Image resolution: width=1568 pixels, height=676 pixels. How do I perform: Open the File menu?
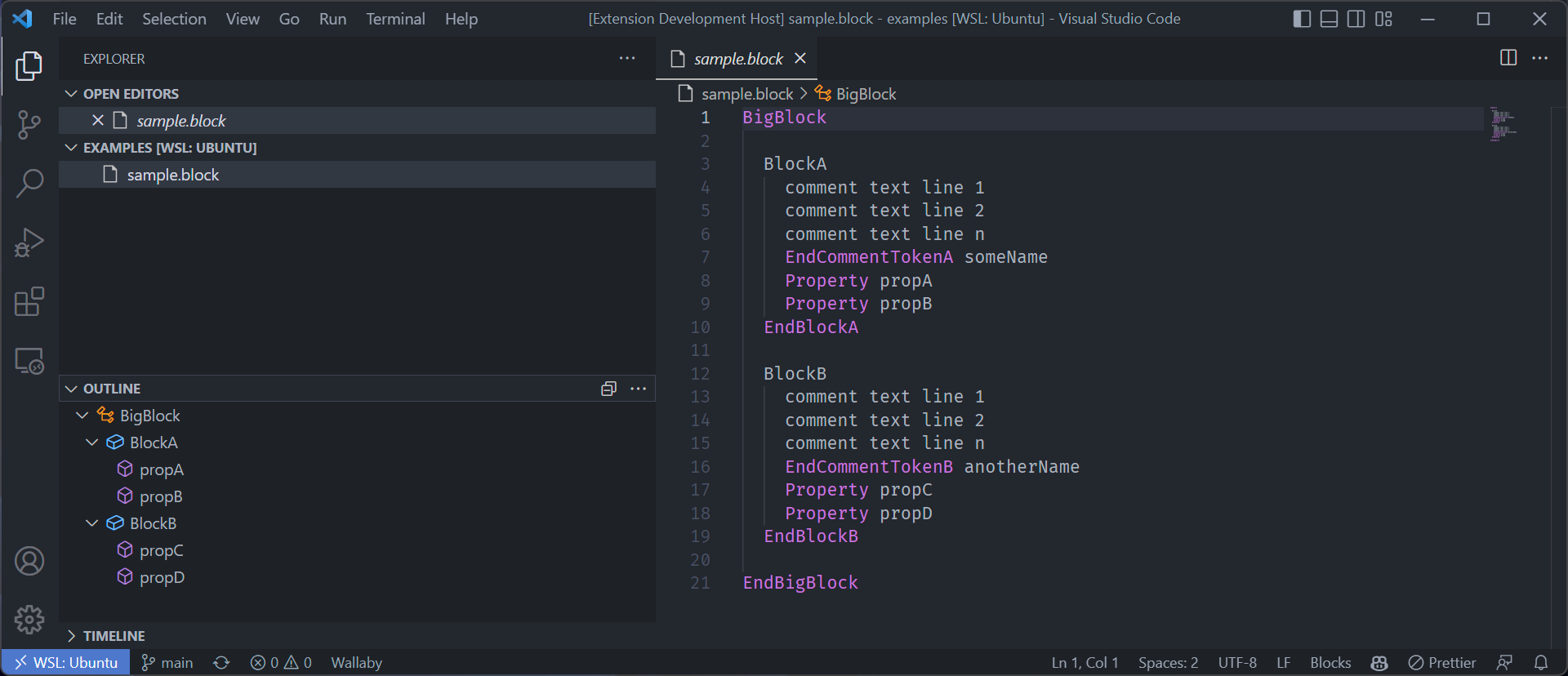coord(65,19)
